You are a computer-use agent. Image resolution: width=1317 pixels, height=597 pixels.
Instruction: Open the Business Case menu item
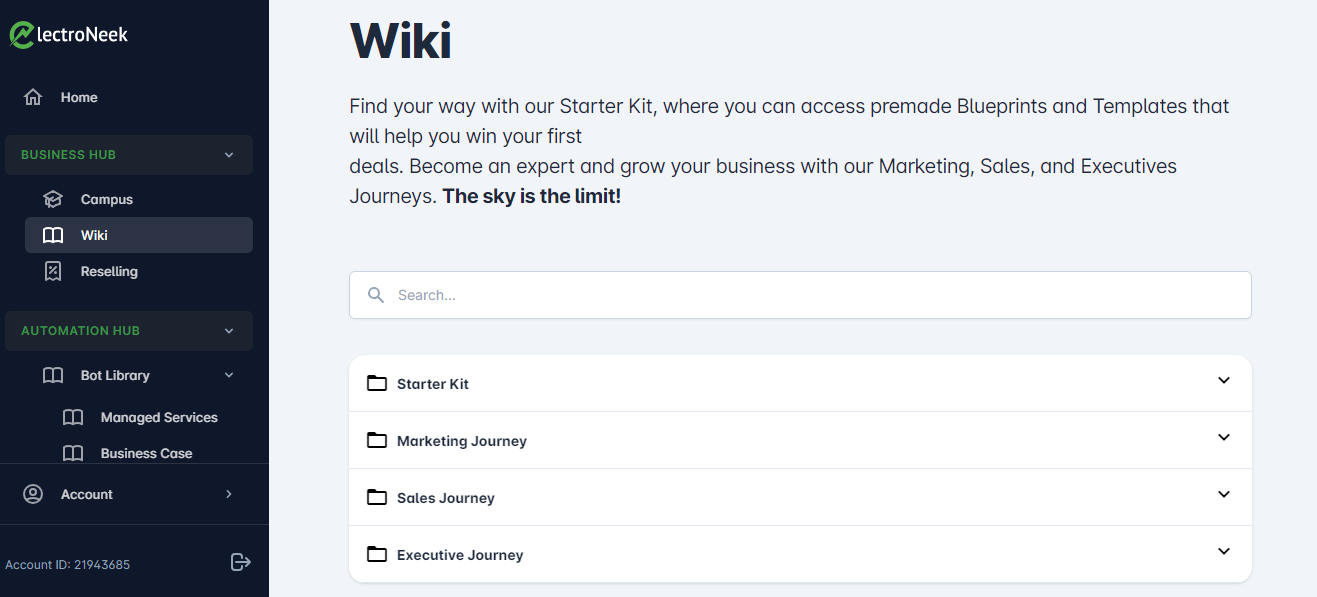146,453
